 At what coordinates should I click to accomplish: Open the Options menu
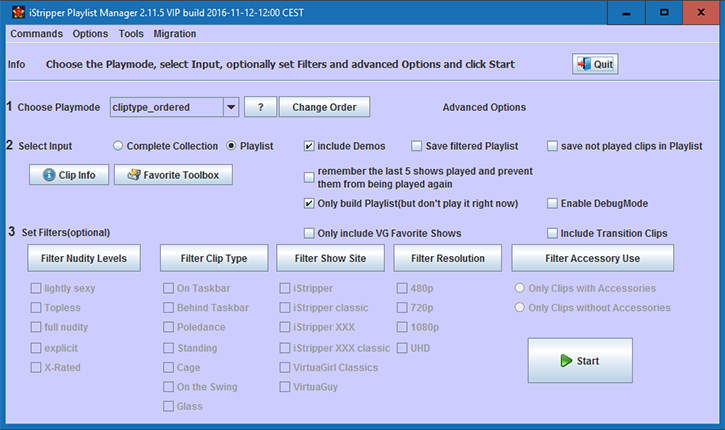pyautogui.click(x=90, y=34)
